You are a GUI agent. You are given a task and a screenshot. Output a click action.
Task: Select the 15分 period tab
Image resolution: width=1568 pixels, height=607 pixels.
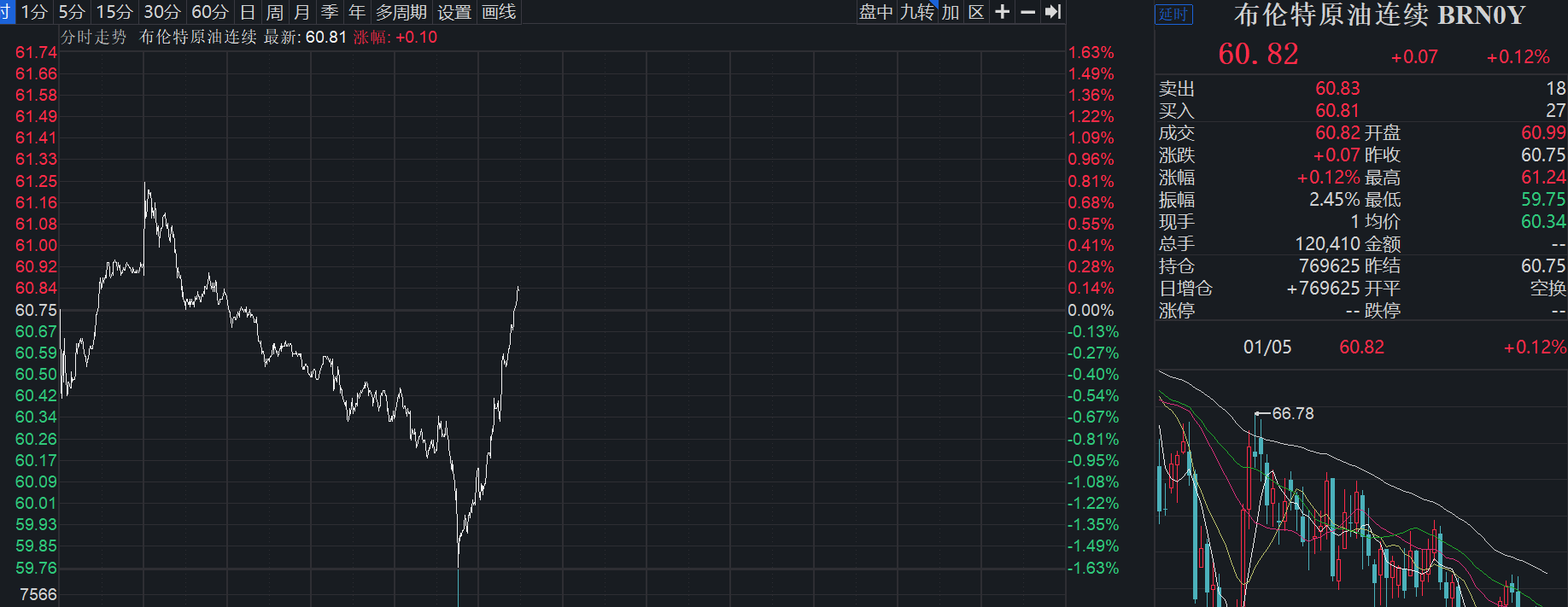(x=114, y=12)
